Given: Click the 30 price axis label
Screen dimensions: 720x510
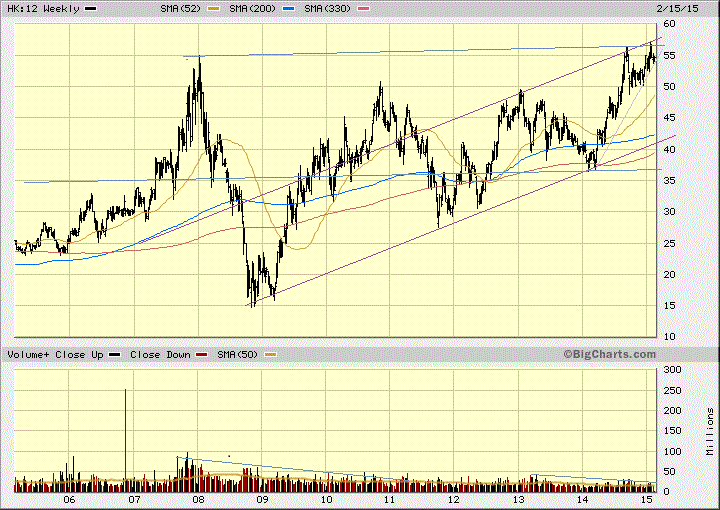Looking at the screenshot, I should [669, 212].
